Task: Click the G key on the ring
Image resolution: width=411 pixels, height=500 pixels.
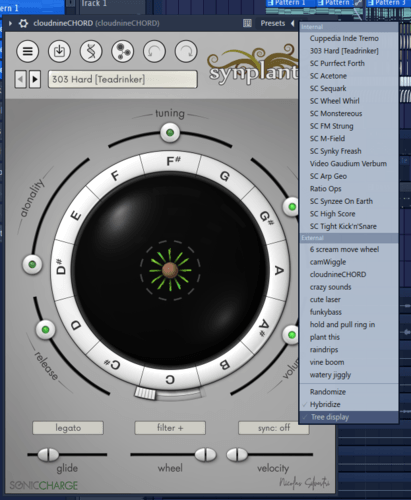Action: (x=225, y=176)
